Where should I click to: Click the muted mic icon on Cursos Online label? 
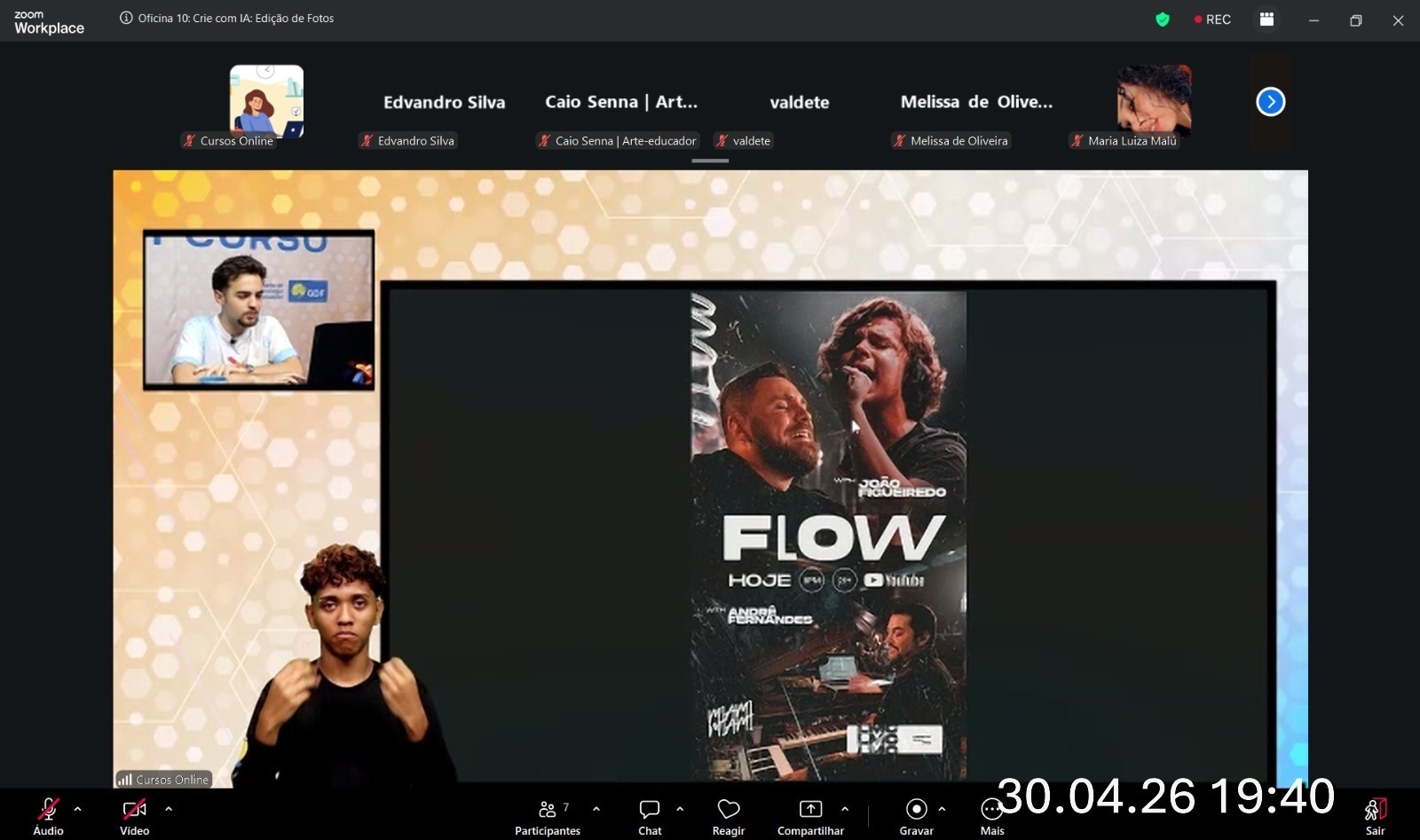pyautogui.click(x=189, y=140)
